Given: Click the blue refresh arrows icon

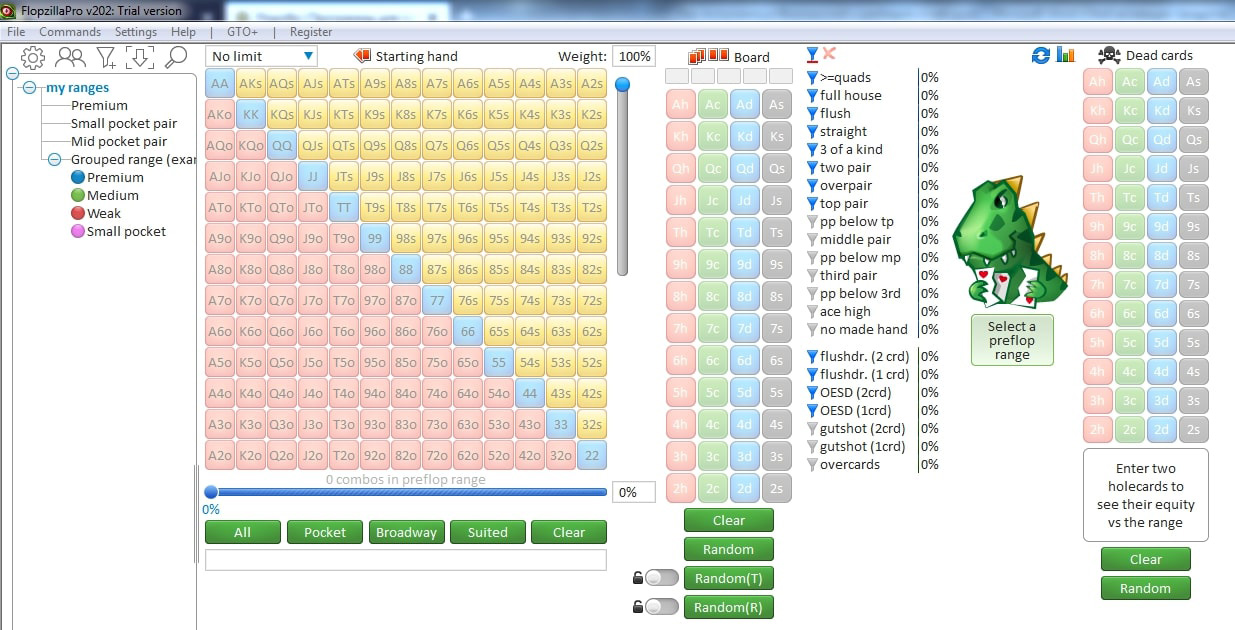Looking at the screenshot, I should (1041, 56).
